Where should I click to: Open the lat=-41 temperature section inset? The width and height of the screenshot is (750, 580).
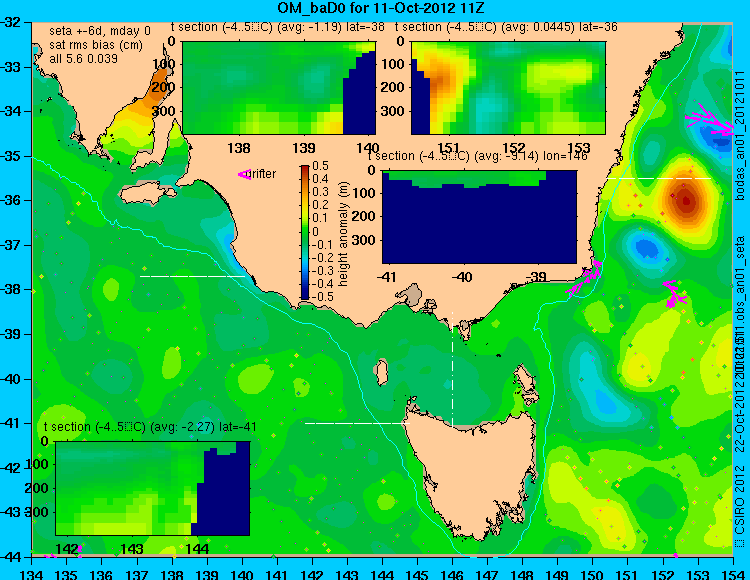click(x=153, y=488)
